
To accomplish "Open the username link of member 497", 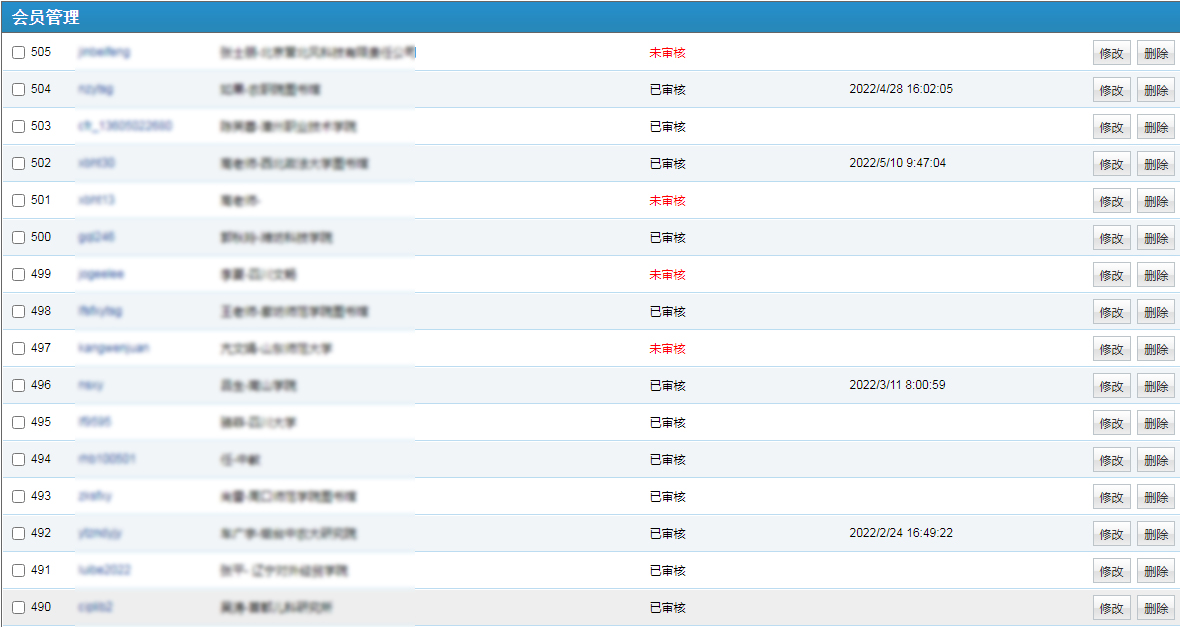I will pyautogui.click(x=114, y=348).
